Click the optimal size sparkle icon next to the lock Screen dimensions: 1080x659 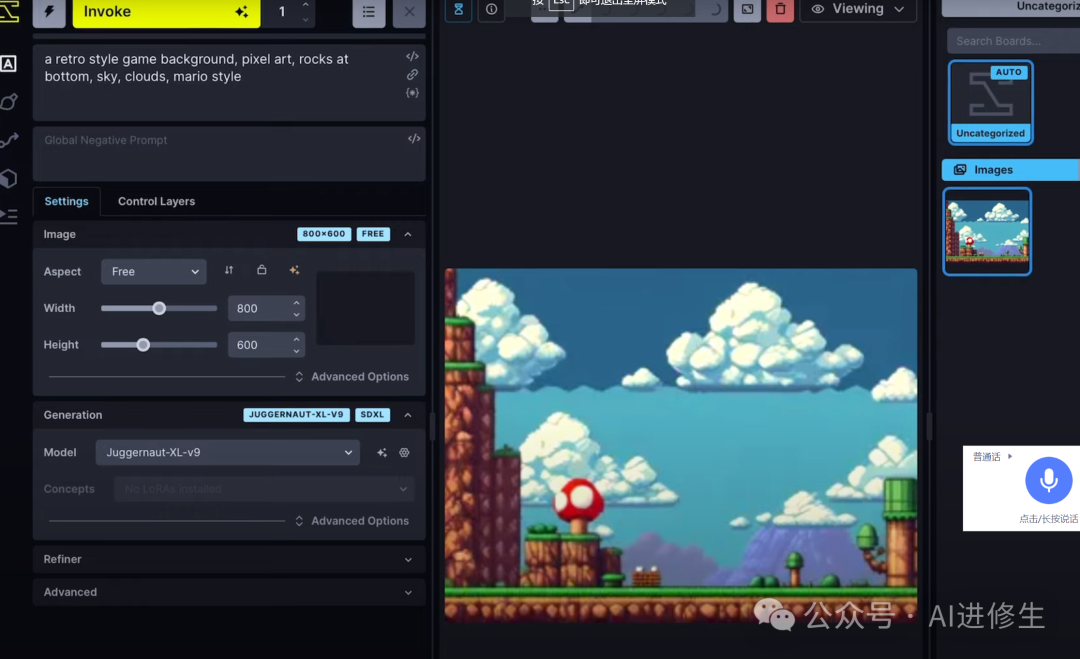coord(294,270)
